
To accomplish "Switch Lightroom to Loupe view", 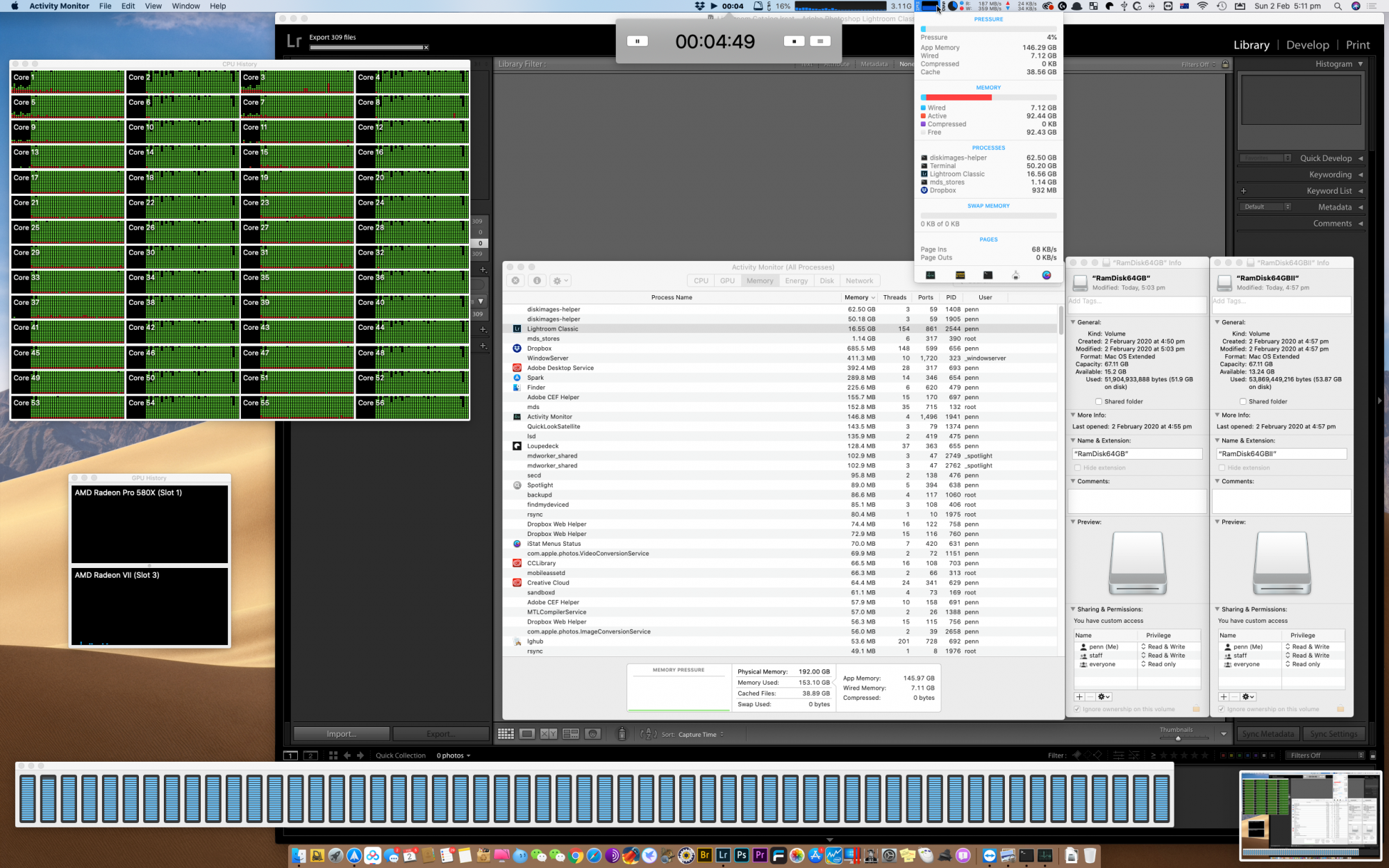I will [527, 733].
